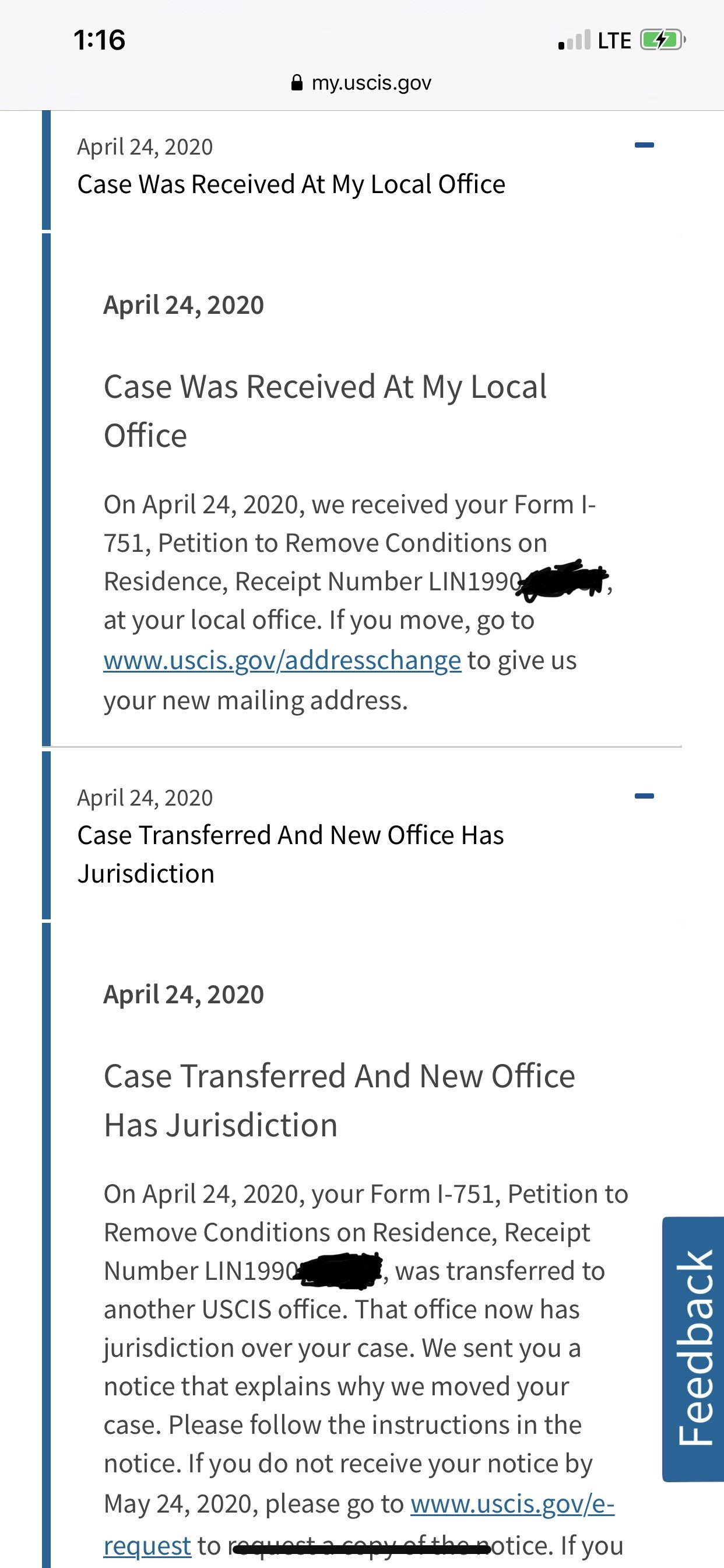Tap the blacked-out receipt number in the case-transferred paragraph
Screen dimensions: 724x1568
[338, 1270]
